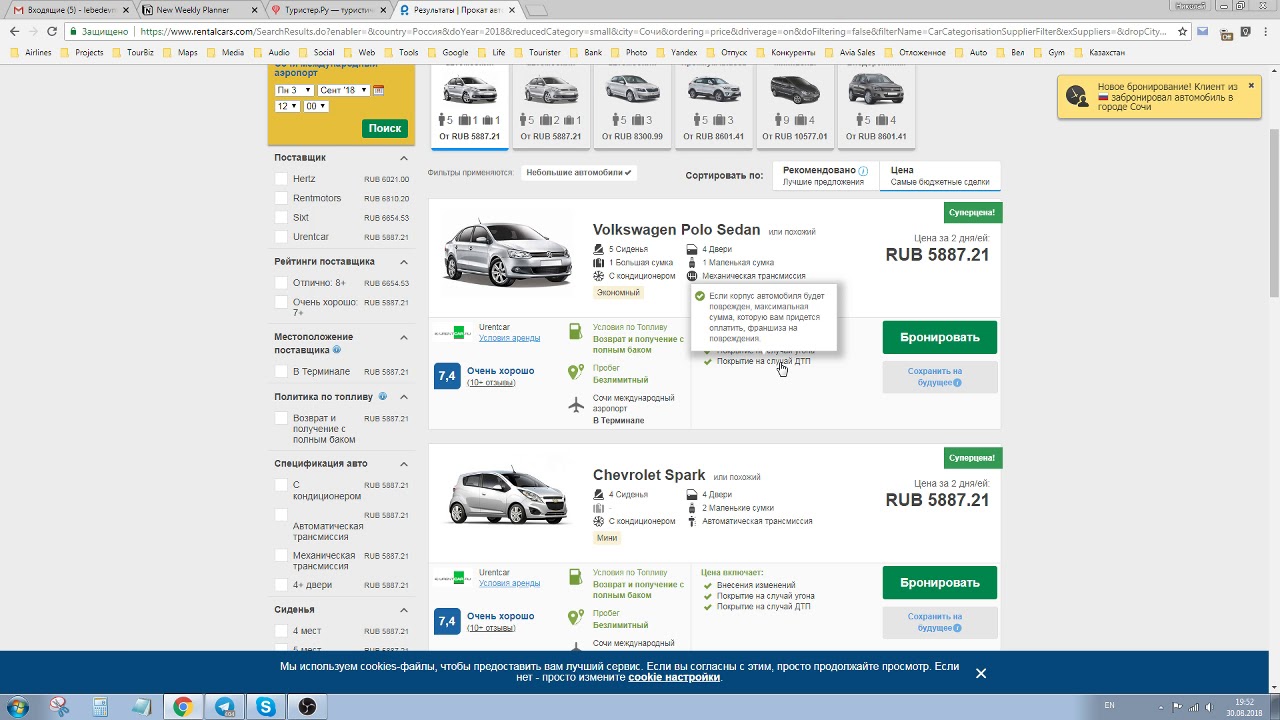Screen dimensions: 1280x720
Task: Click the mileage pin icon on the Chevrolet Spark card
Action: (575, 617)
